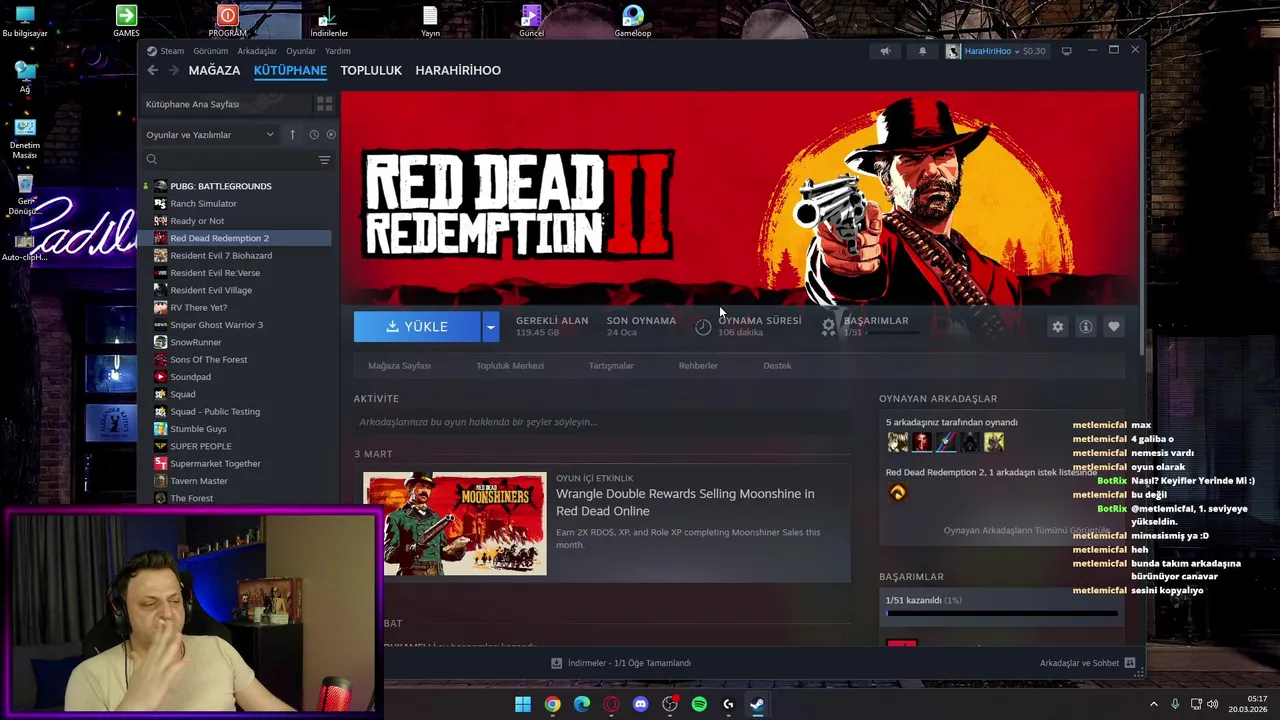The width and height of the screenshot is (1280, 720).
Task: Click the Windows Start button
Action: [x=523, y=704]
